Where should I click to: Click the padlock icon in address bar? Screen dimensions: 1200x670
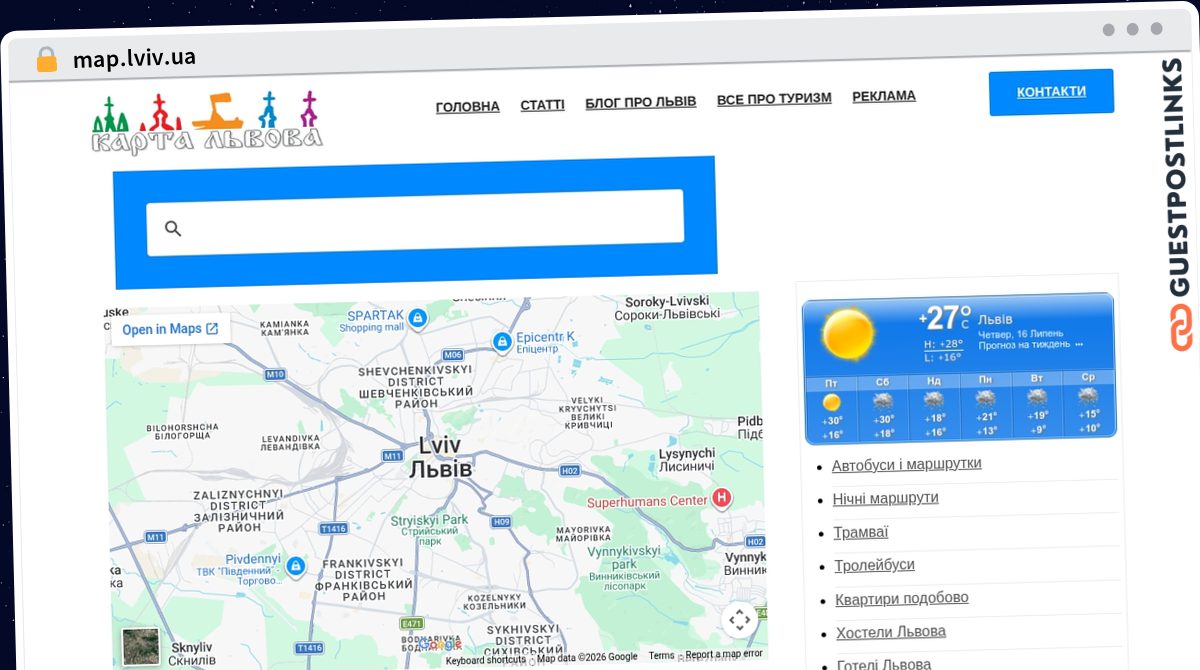pyautogui.click(x=46, y=59)
